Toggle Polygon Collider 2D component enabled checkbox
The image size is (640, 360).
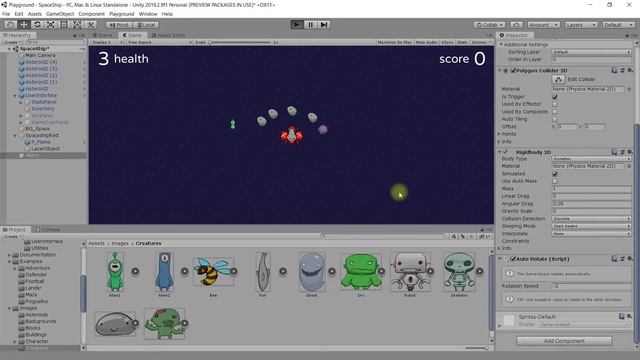[513, 71]
